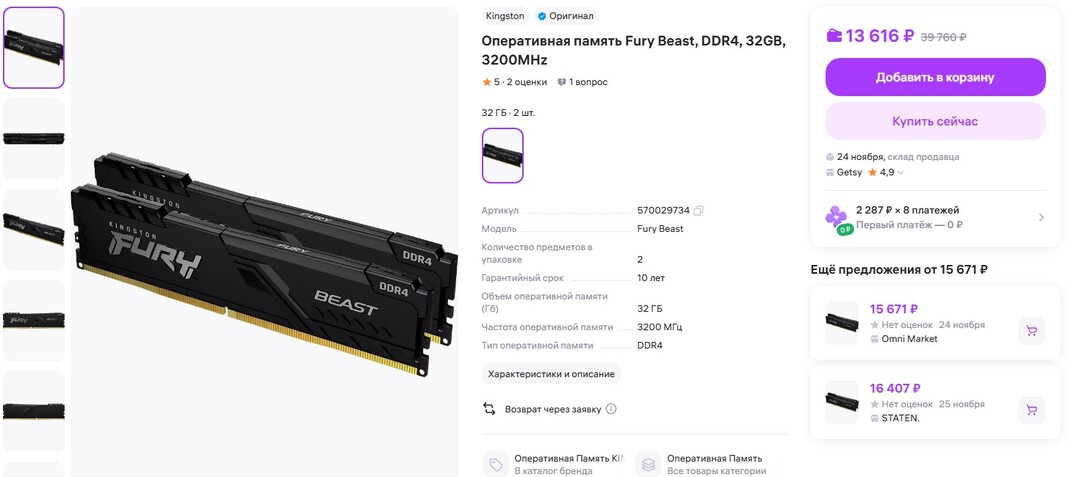Open the 2 287 ₽ installment details arrow
The image size is (1090, 477).
(x=1041, y=217)
